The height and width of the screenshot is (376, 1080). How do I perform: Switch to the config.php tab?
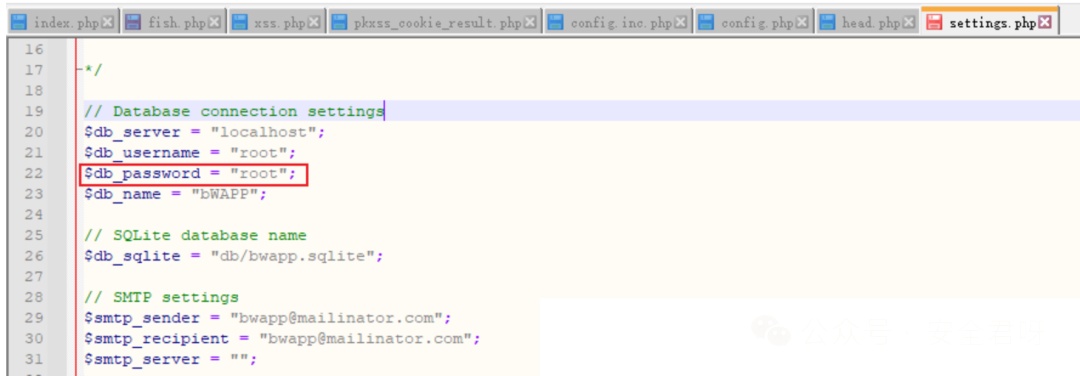[x=754, y=23]
